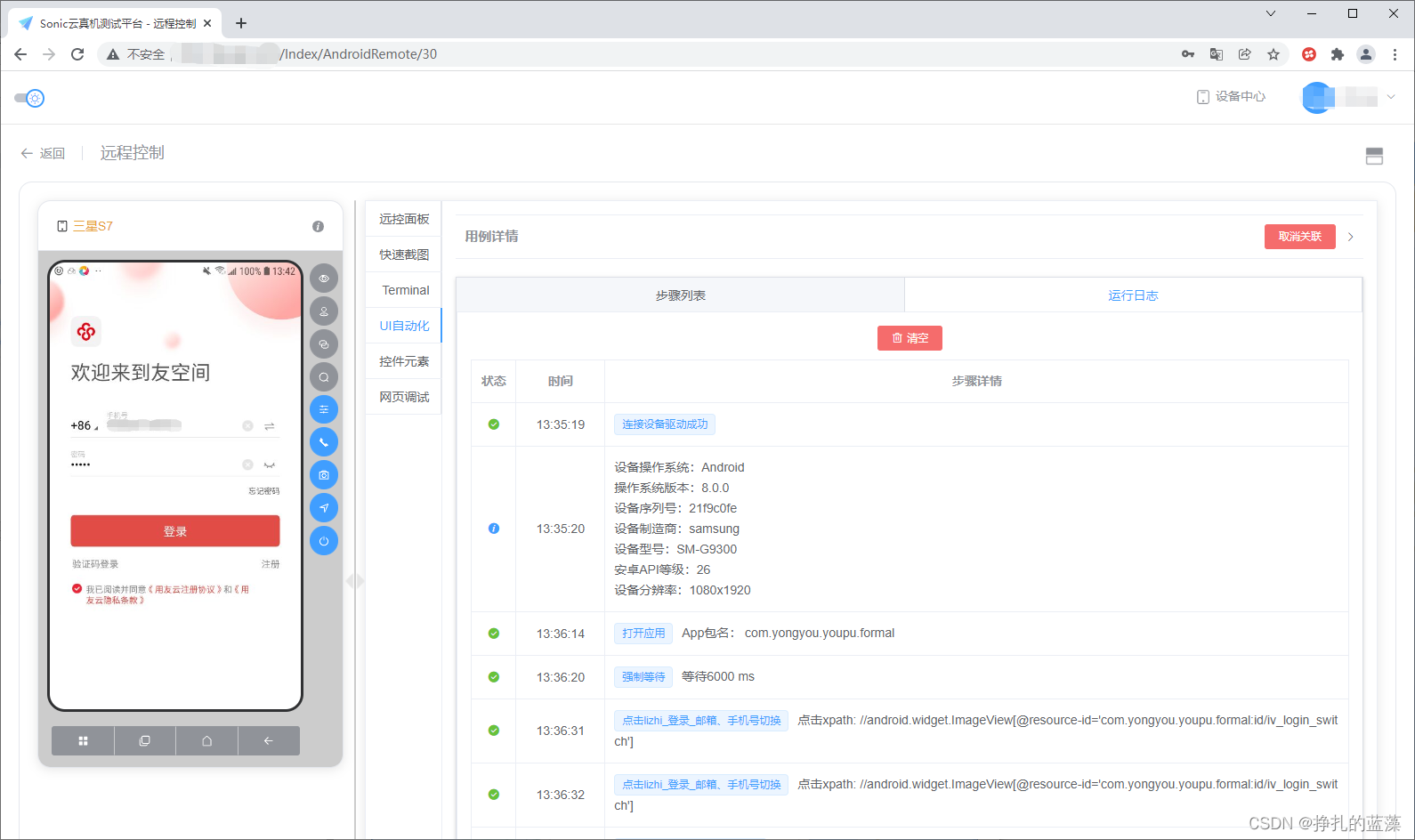Tap the home button below phone

pyautogui.click(x=206, y=740)
